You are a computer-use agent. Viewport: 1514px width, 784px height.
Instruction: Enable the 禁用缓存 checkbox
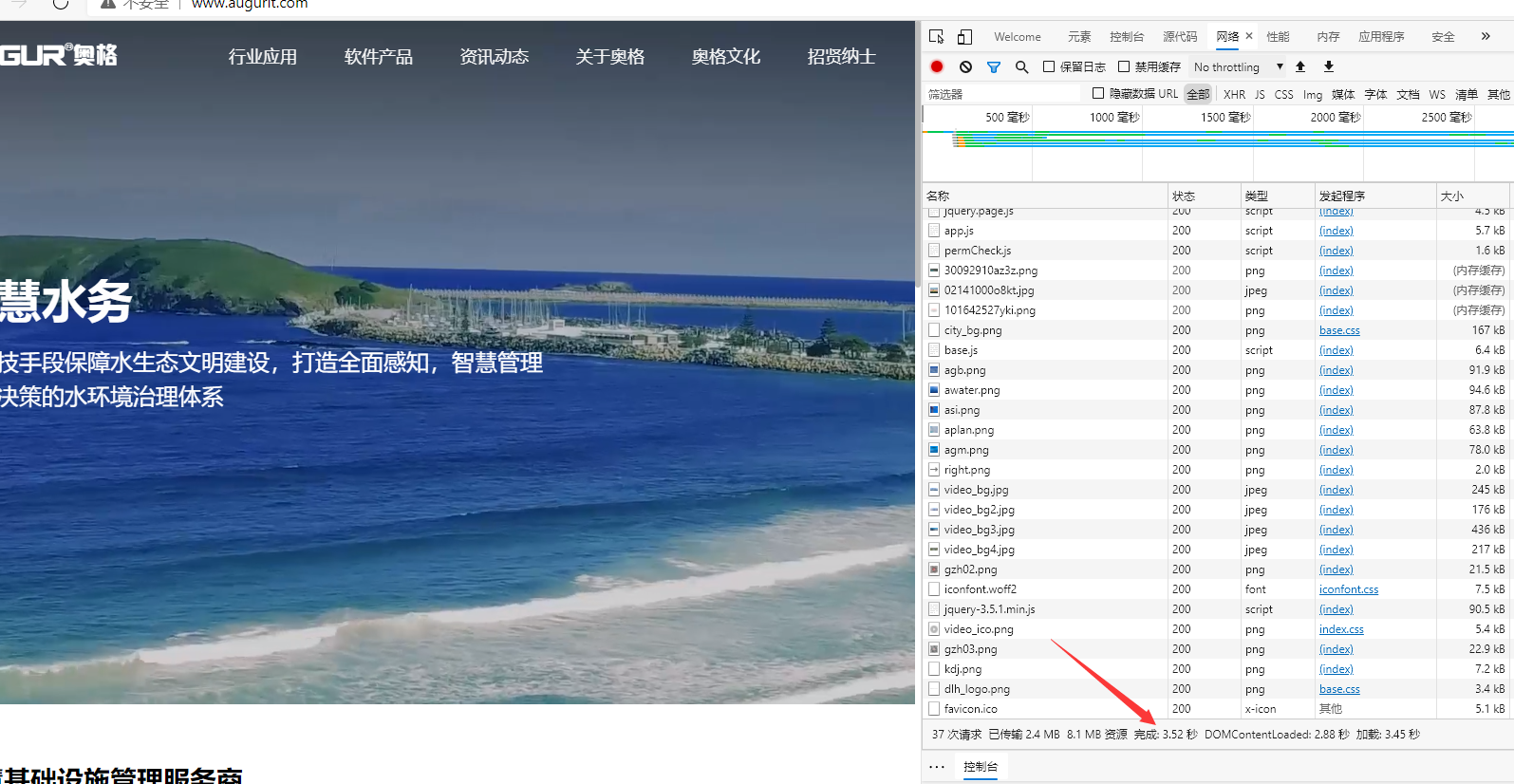pos(1124,66)
